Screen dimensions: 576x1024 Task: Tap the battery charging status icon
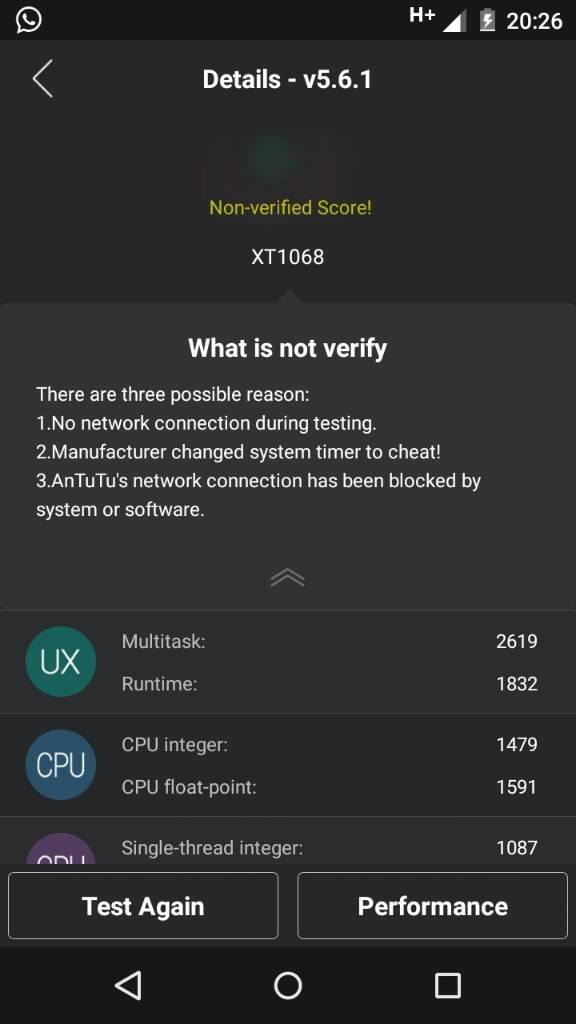[487, 20]
